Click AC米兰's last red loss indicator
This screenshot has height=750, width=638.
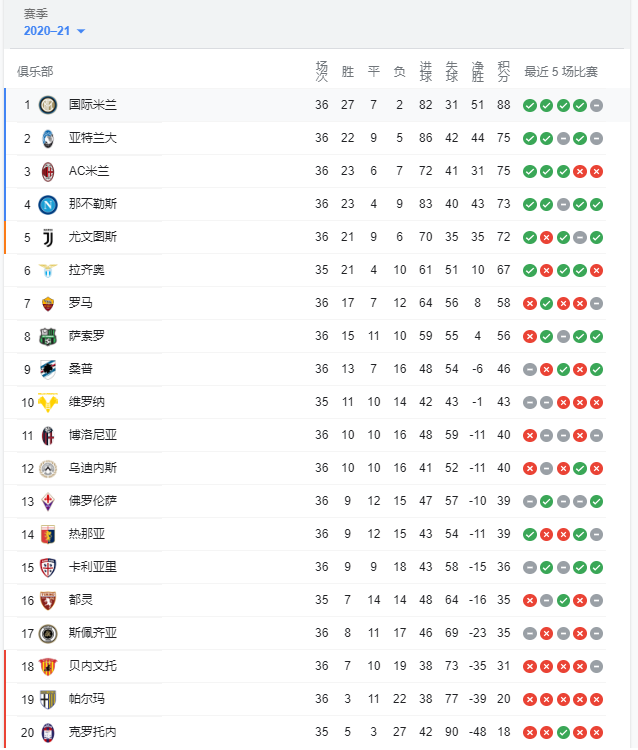point(596,171)
